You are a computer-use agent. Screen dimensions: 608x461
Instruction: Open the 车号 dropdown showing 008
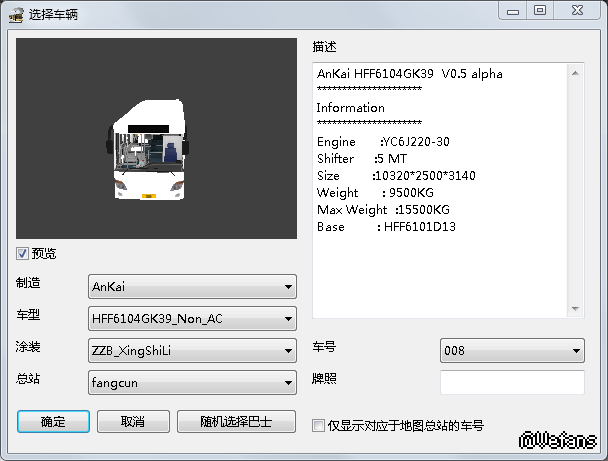[512, 350]
